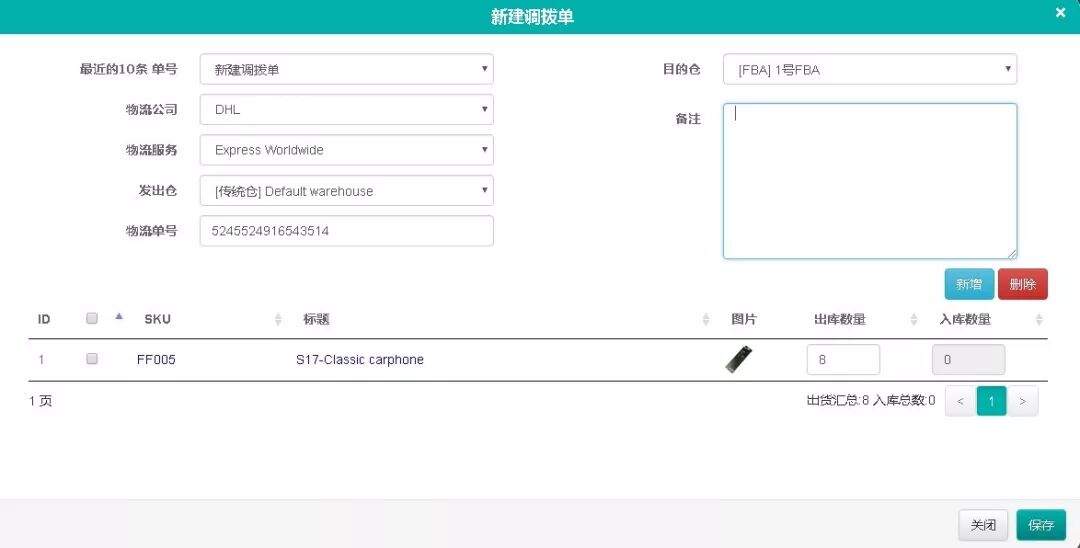The image size is (1080, 548).
Task: Click the resize grip of 备注 textarea
Action: coord(1012,254)
